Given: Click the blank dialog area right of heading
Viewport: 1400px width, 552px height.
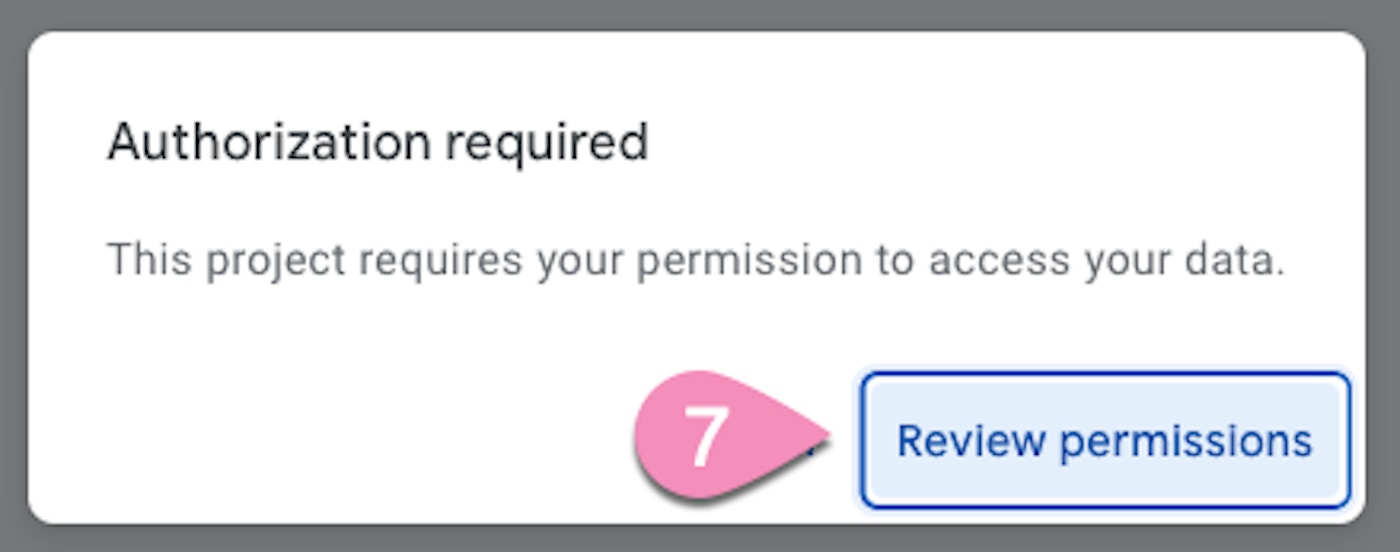Looking at the screenshot, I should point(1000,142).
